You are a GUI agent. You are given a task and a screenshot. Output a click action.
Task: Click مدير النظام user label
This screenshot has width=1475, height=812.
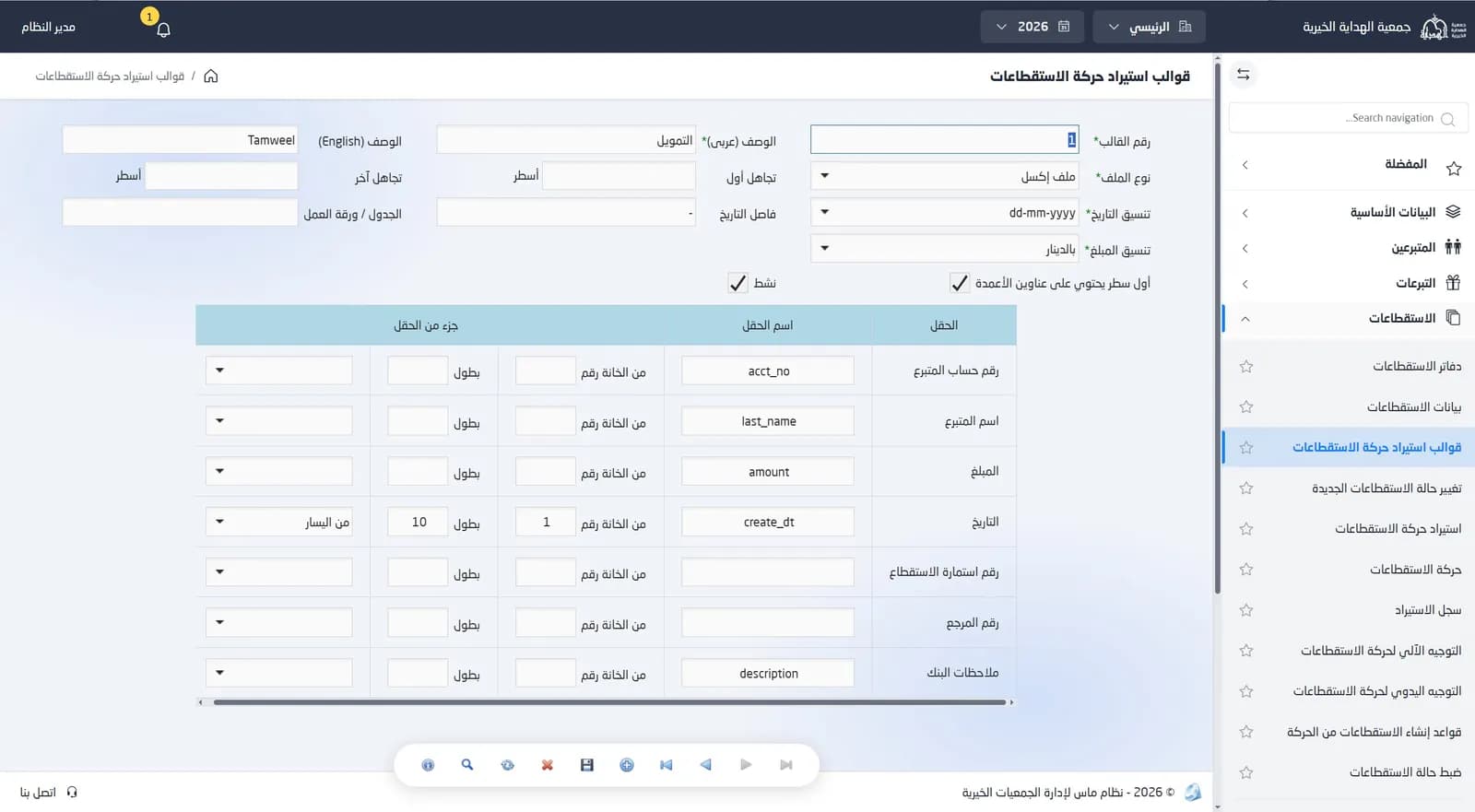coord(48,27)
